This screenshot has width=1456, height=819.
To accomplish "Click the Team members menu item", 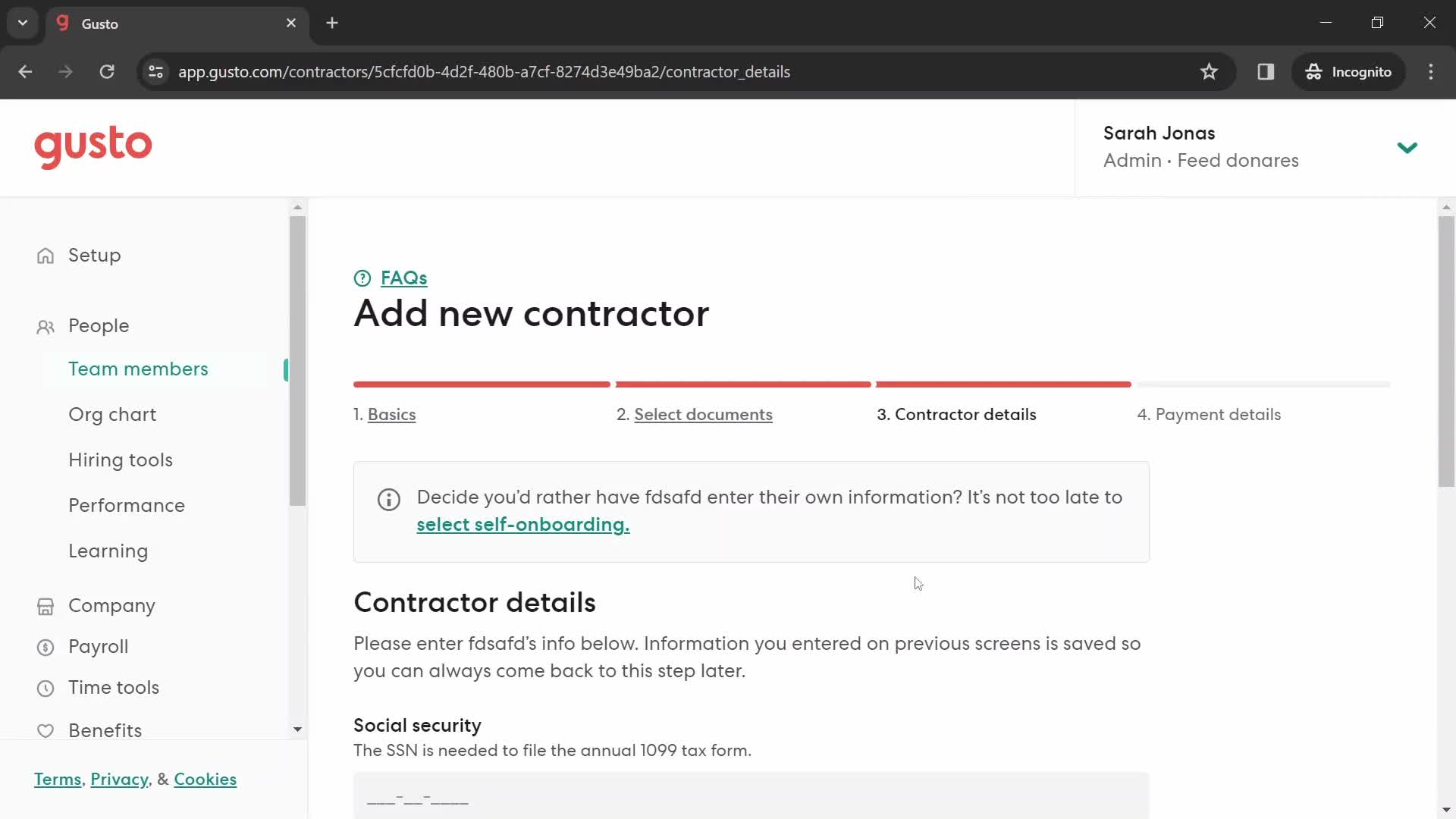I will (x=138, y=369).
